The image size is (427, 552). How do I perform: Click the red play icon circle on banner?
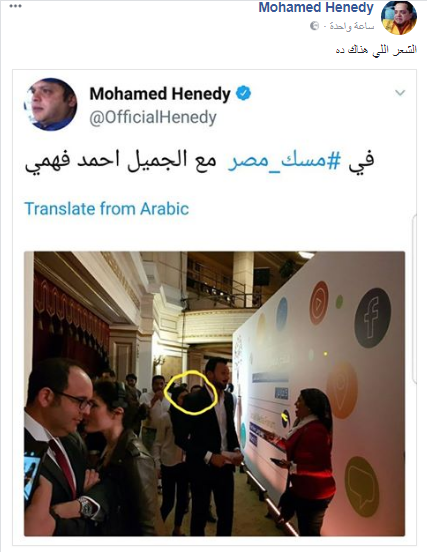point(319,302)
